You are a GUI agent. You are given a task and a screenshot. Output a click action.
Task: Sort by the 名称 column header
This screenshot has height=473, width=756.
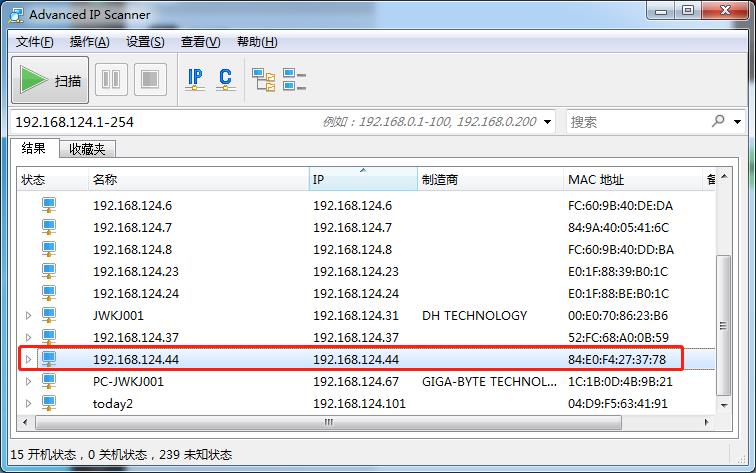[x=199, y=179]
